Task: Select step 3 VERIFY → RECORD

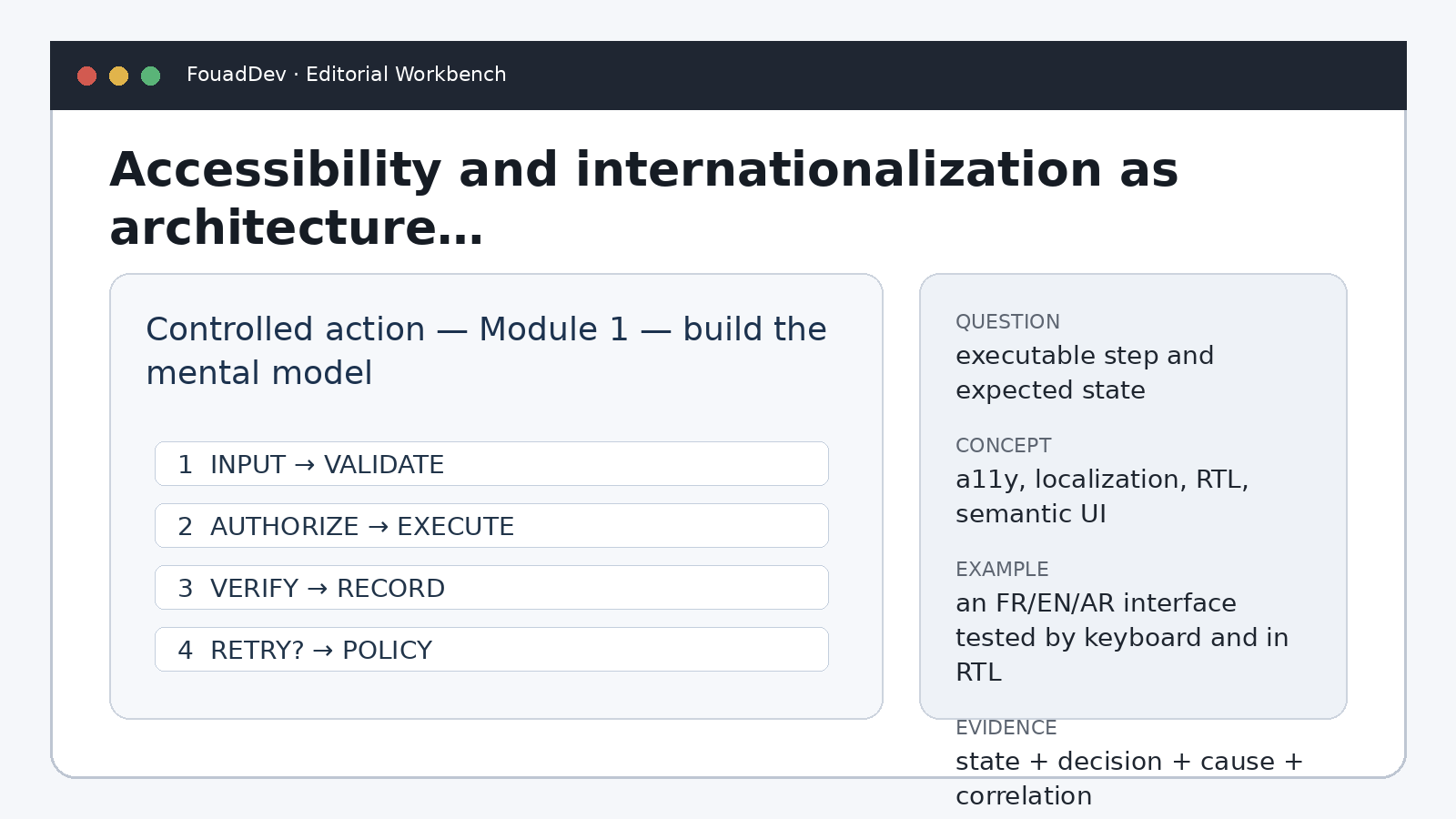Action: coord(491,588)
